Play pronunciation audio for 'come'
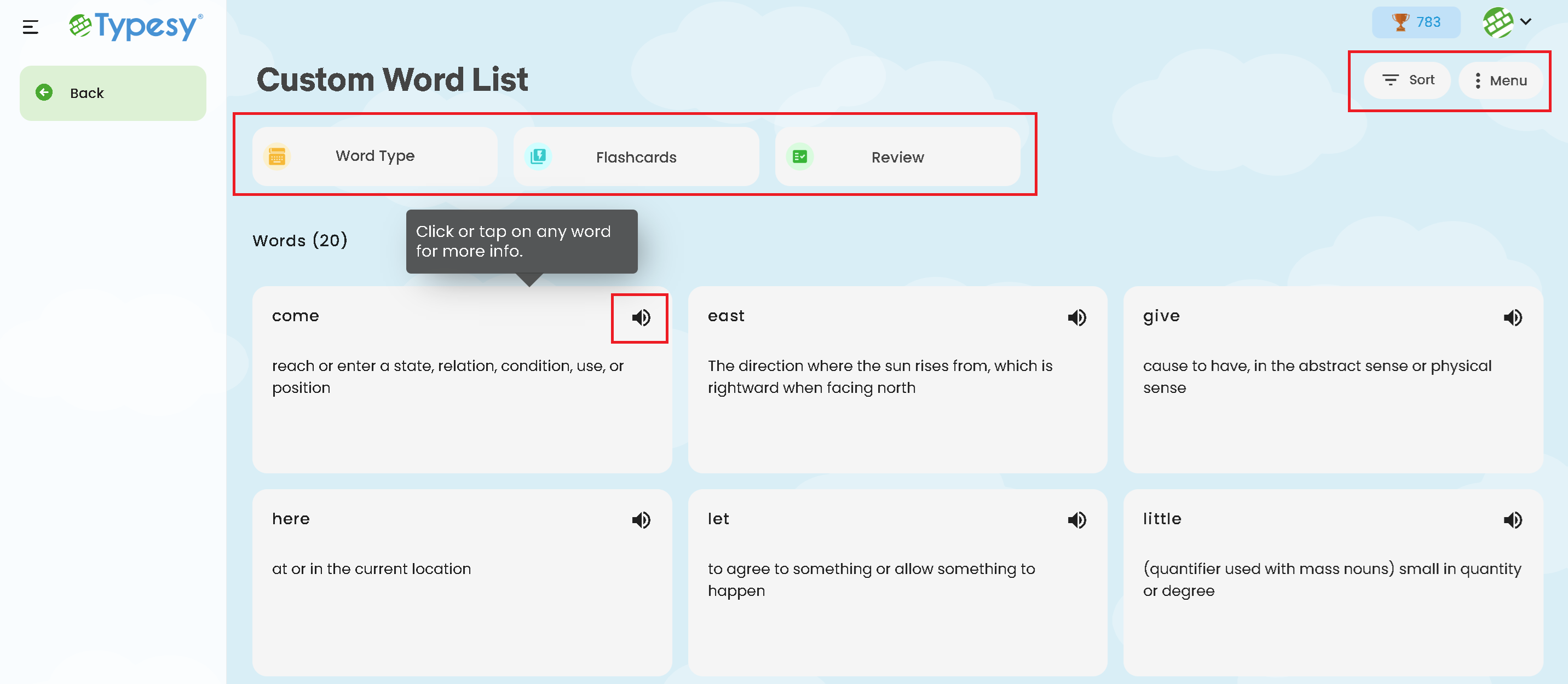Screen dimensions: 1568x684 pos(641,317)
